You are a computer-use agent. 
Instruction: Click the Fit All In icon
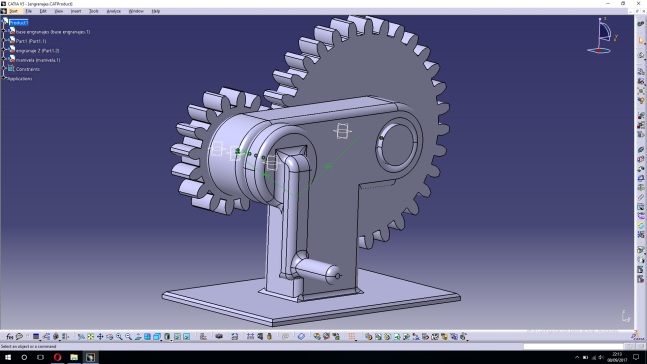(x=91, y=337)
